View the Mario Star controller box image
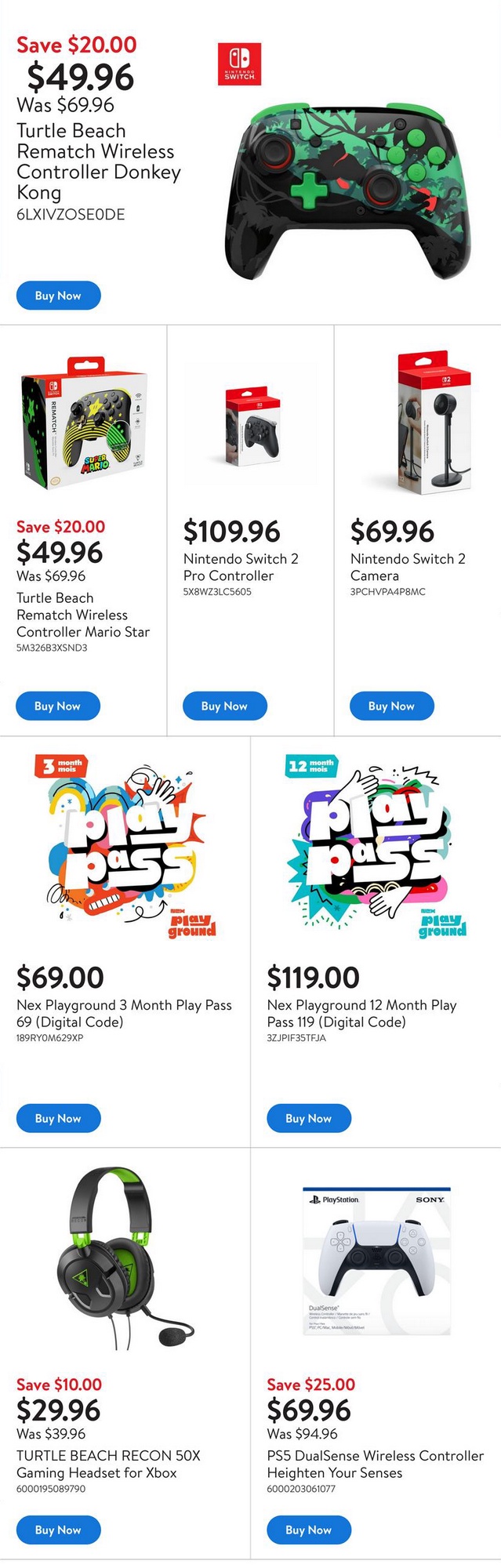The height and width of the screenshot is (1568, 501). coord(84,423)
